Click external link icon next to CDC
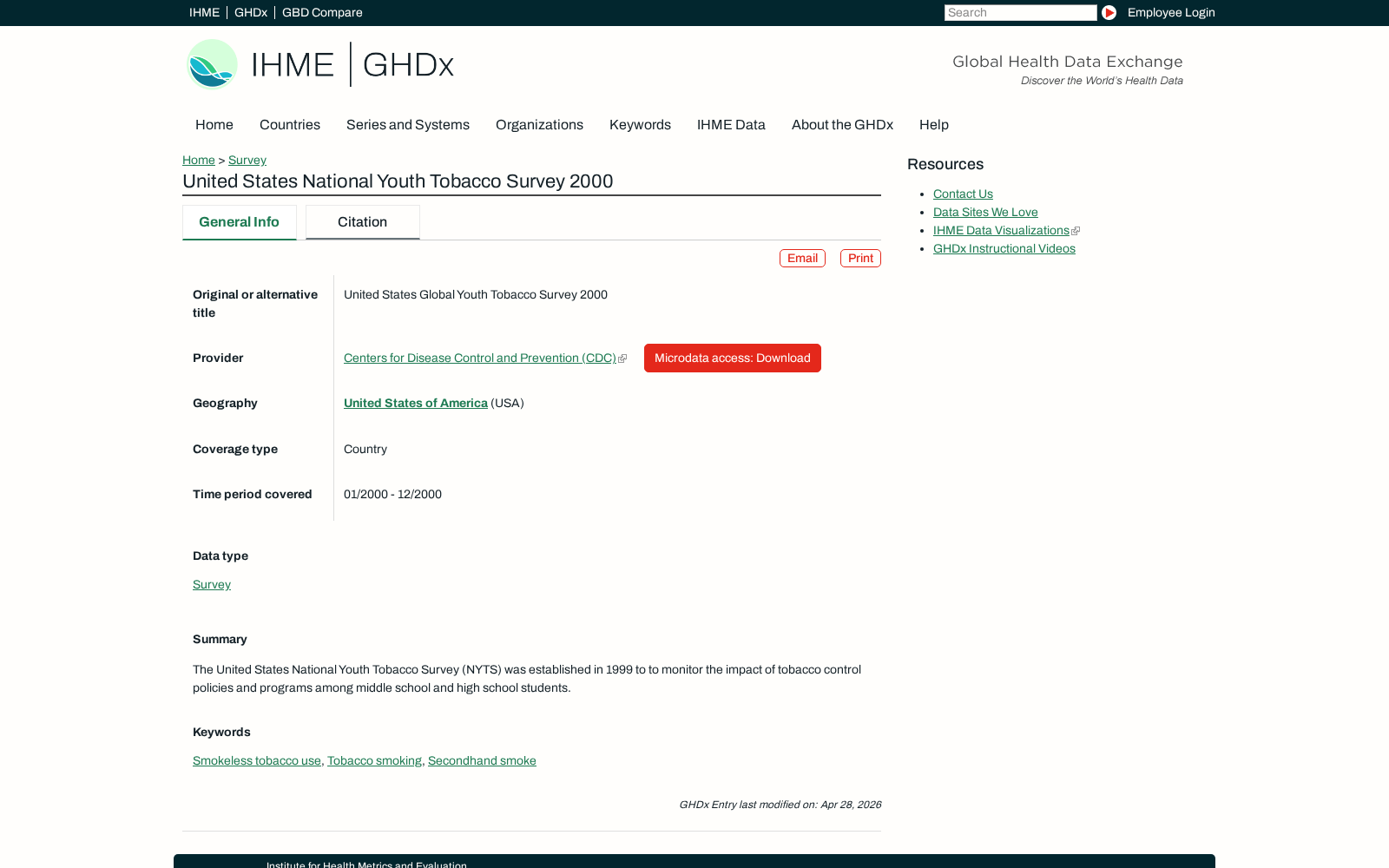Image resolution: width=1389 pixels, height=868 pixels. (x=622, y=358)
